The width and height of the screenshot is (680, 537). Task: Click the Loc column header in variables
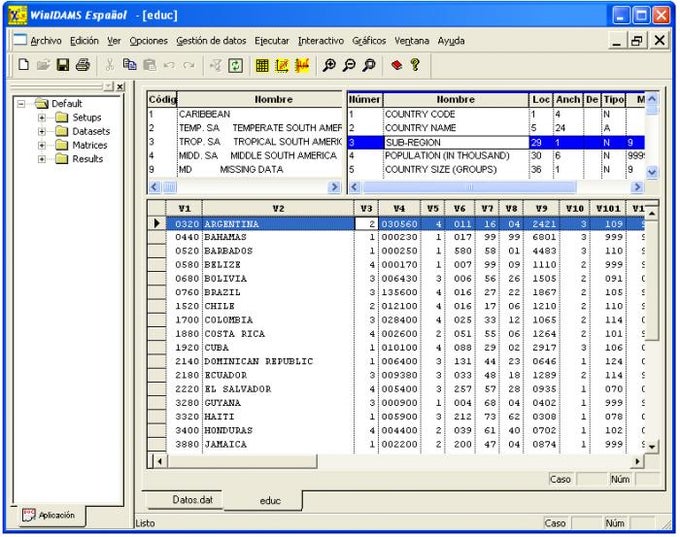(541, 99)
